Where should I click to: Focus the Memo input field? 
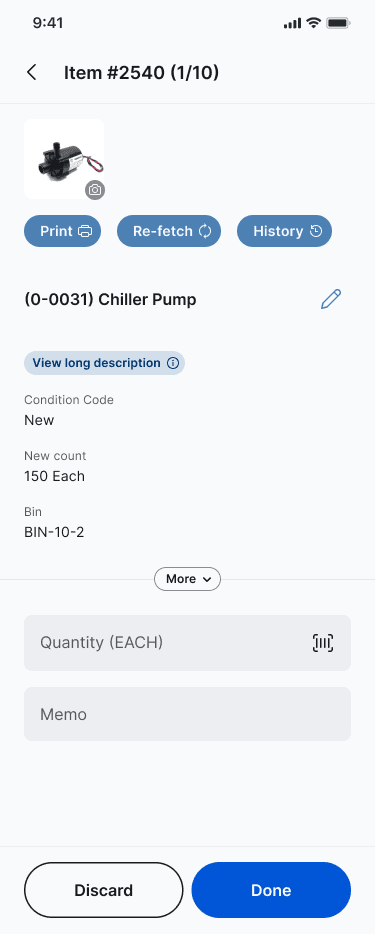tap(188, 714)
